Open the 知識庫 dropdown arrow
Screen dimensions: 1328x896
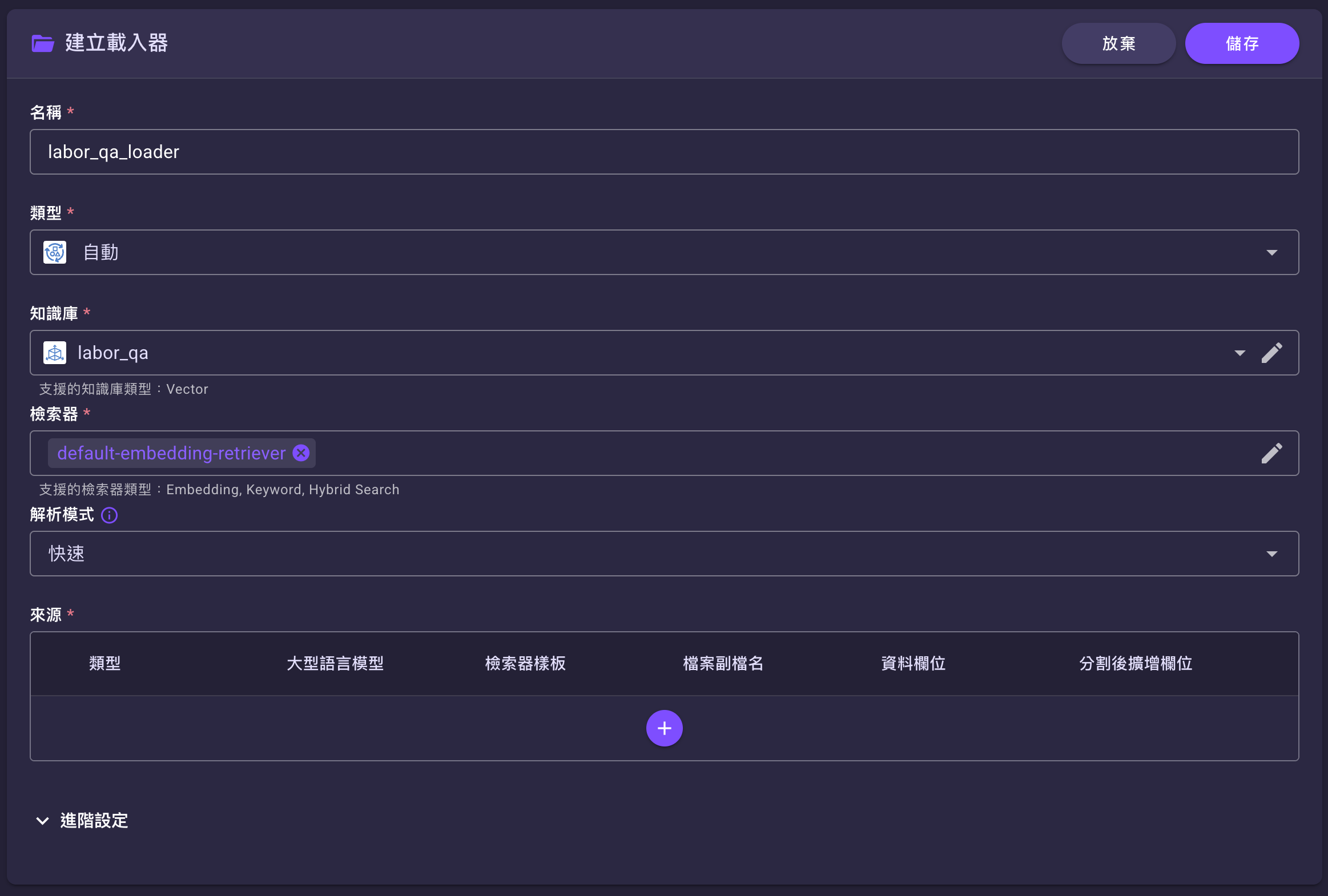click(1240, 353)
